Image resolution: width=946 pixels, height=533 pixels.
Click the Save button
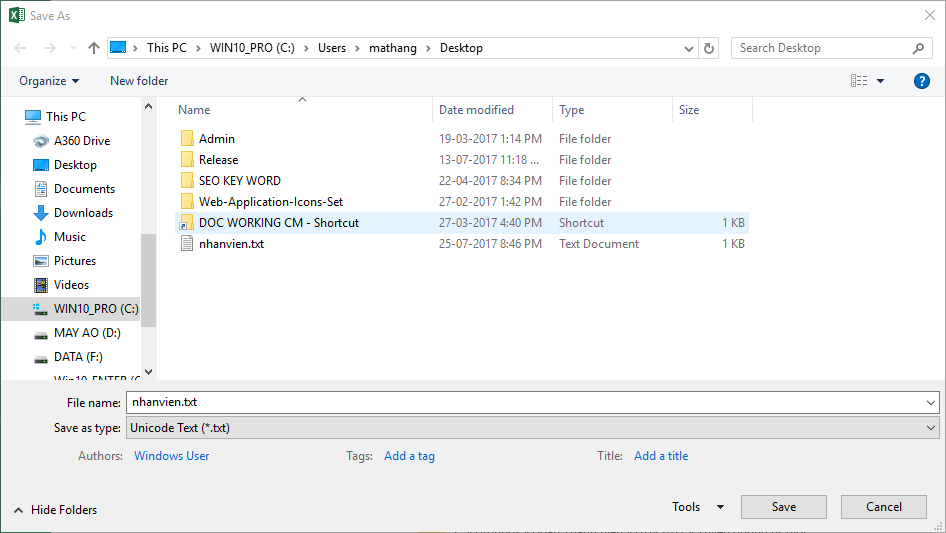(784, 507)
